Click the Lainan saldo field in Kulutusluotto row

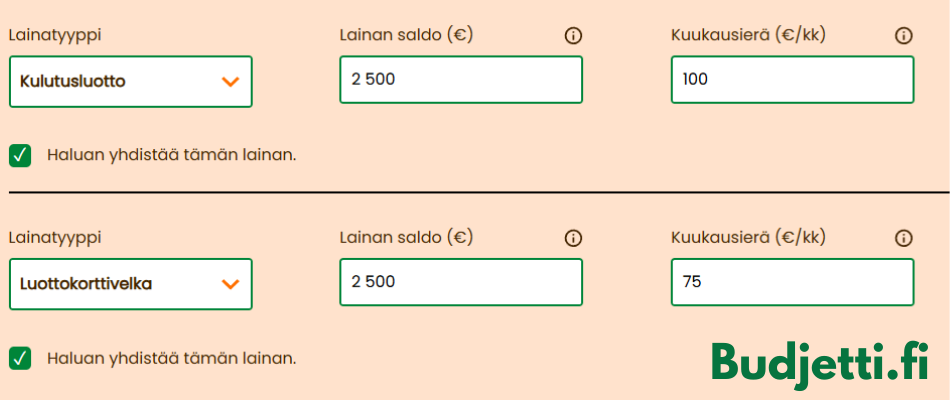pos(460,80)
